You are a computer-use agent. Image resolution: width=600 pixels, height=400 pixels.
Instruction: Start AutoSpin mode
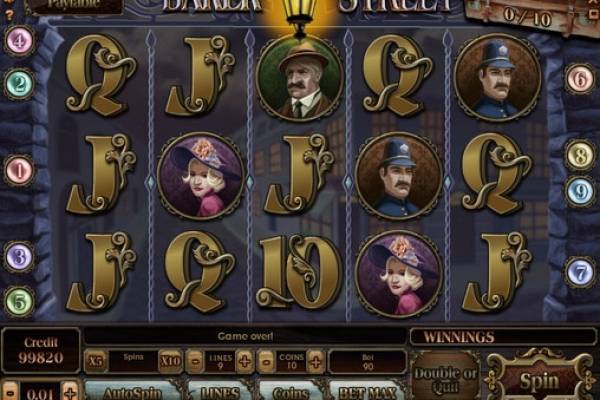[x=132, y=391]
